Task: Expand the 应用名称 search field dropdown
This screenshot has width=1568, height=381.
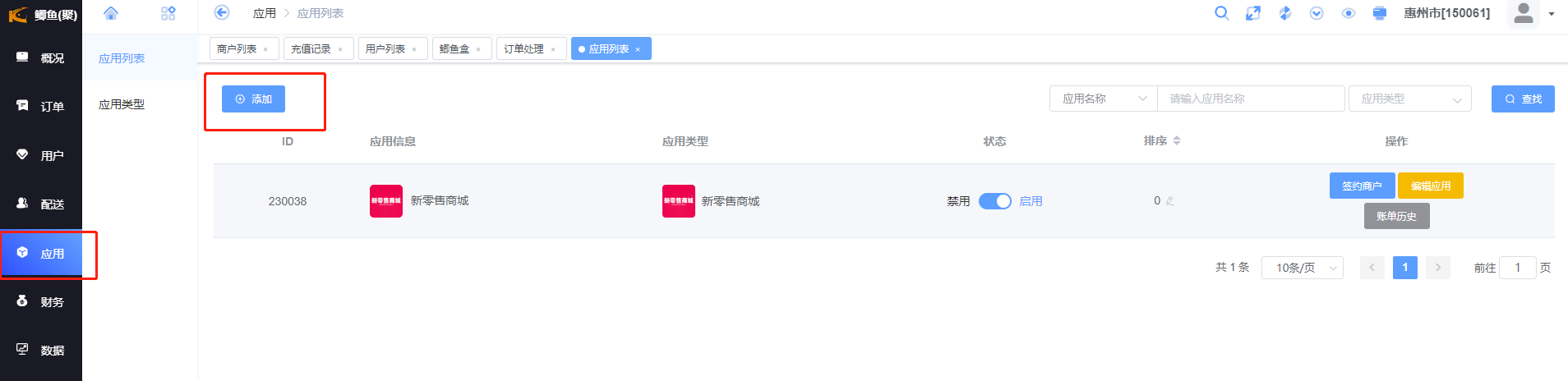Action: point(1104,99)
